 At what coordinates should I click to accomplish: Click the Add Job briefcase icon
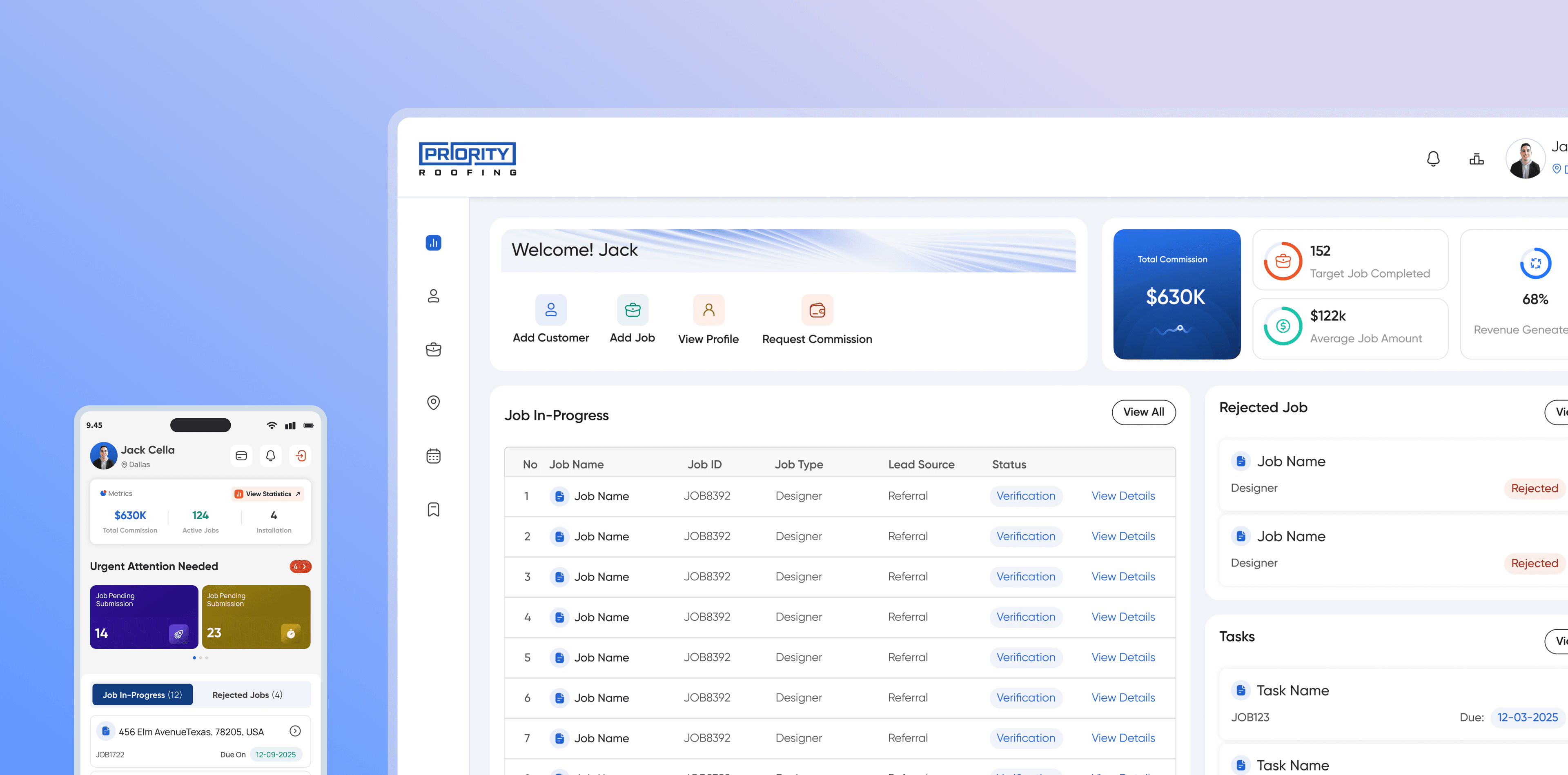tap(633, 310)
